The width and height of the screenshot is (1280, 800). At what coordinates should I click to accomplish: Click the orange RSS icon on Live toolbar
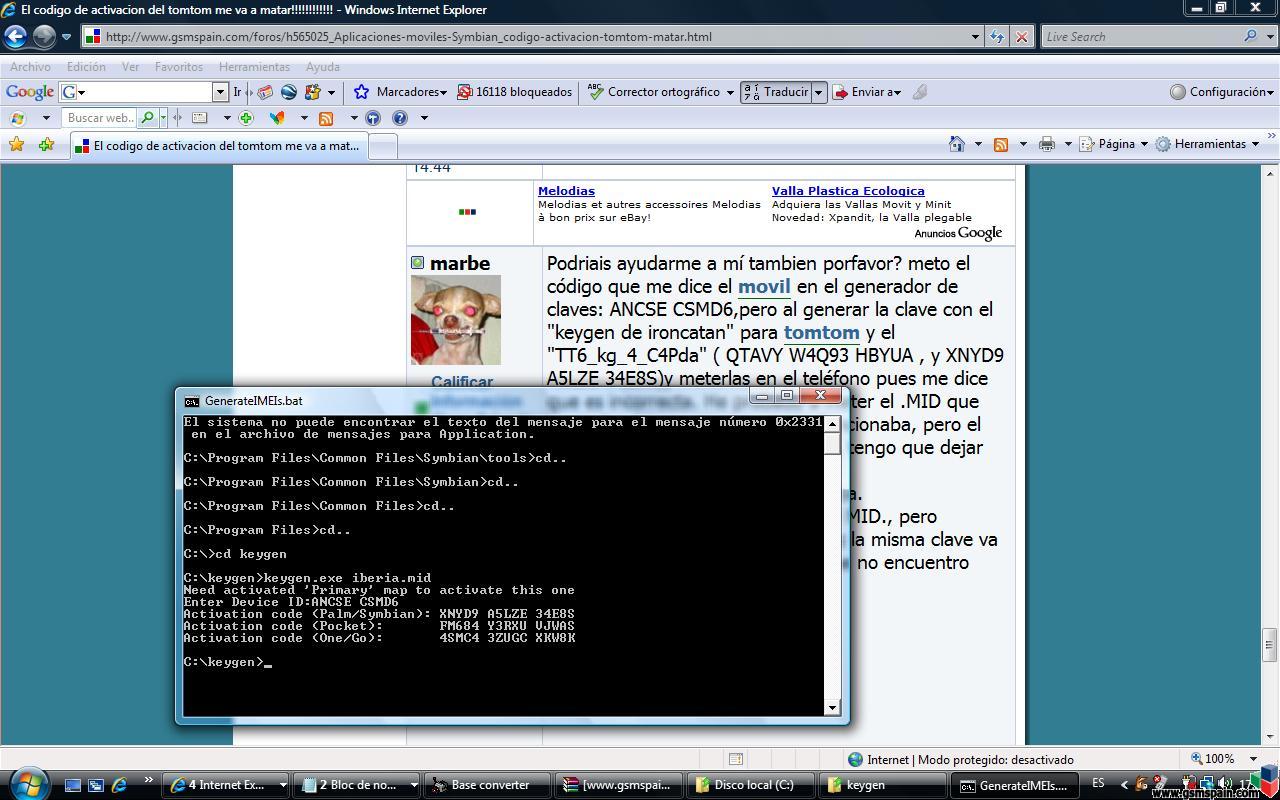326,118
